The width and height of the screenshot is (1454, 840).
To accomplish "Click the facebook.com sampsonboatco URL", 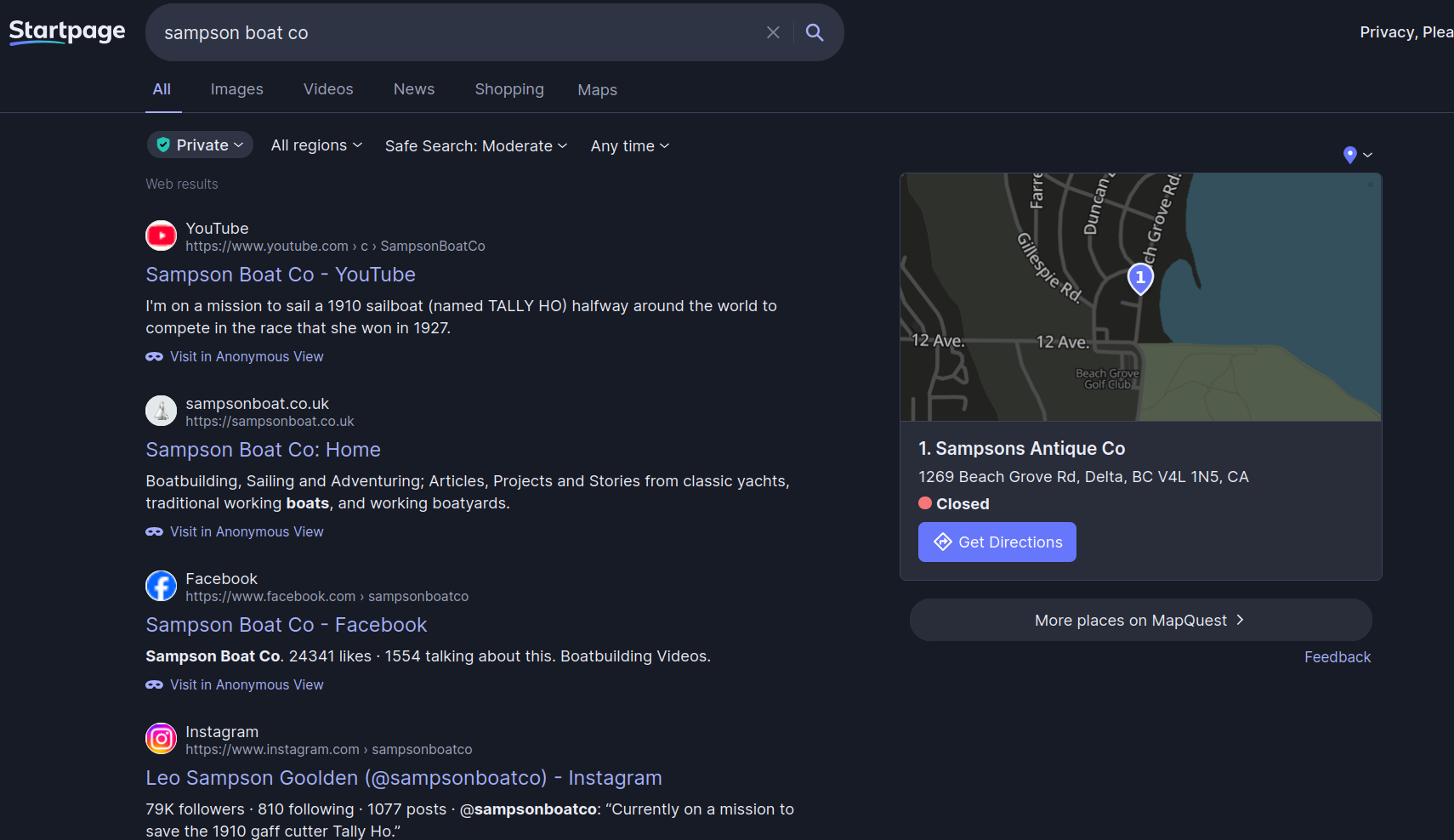I will point(327,597).
